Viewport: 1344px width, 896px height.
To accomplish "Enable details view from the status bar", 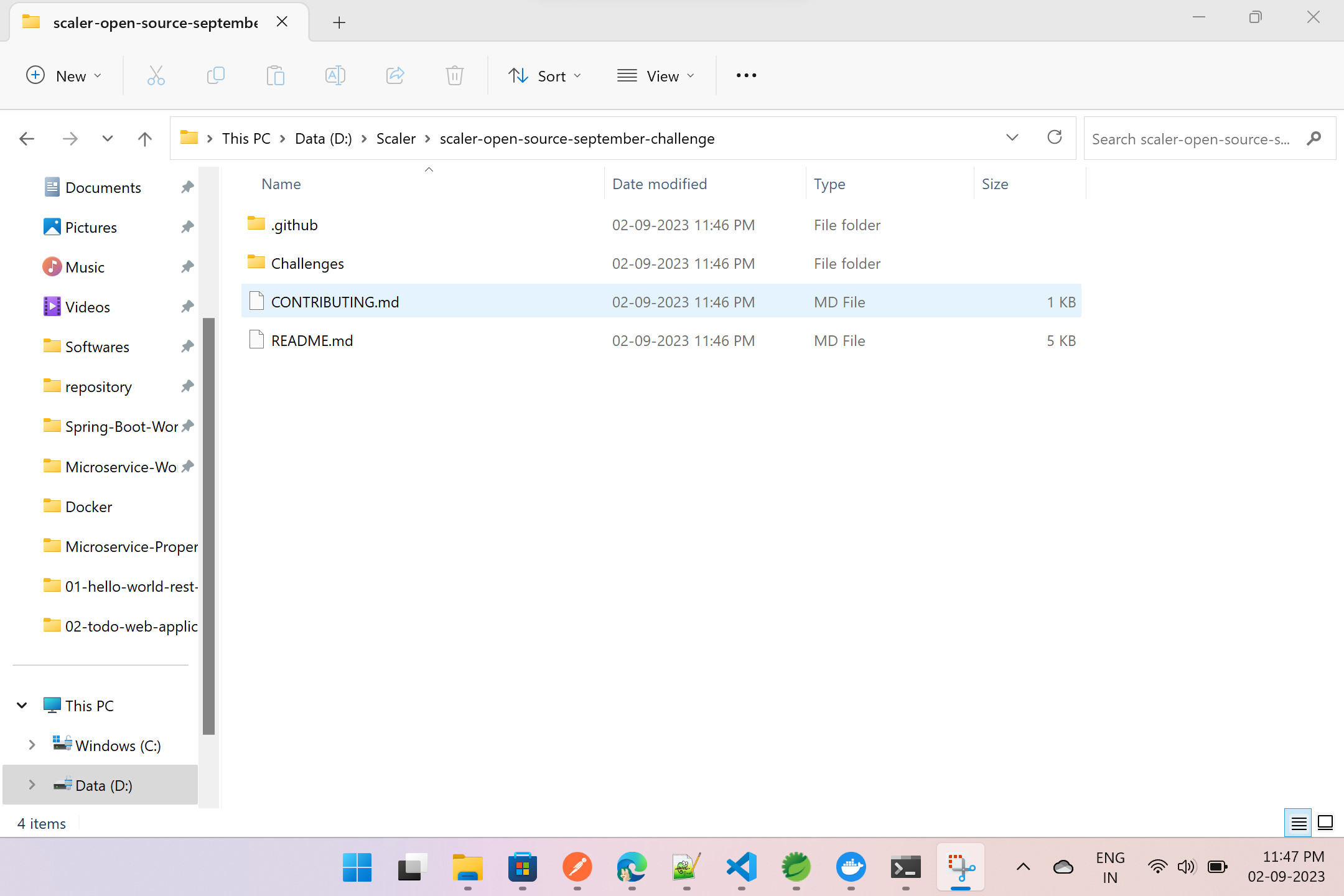I will click(x=1298, y=823).
